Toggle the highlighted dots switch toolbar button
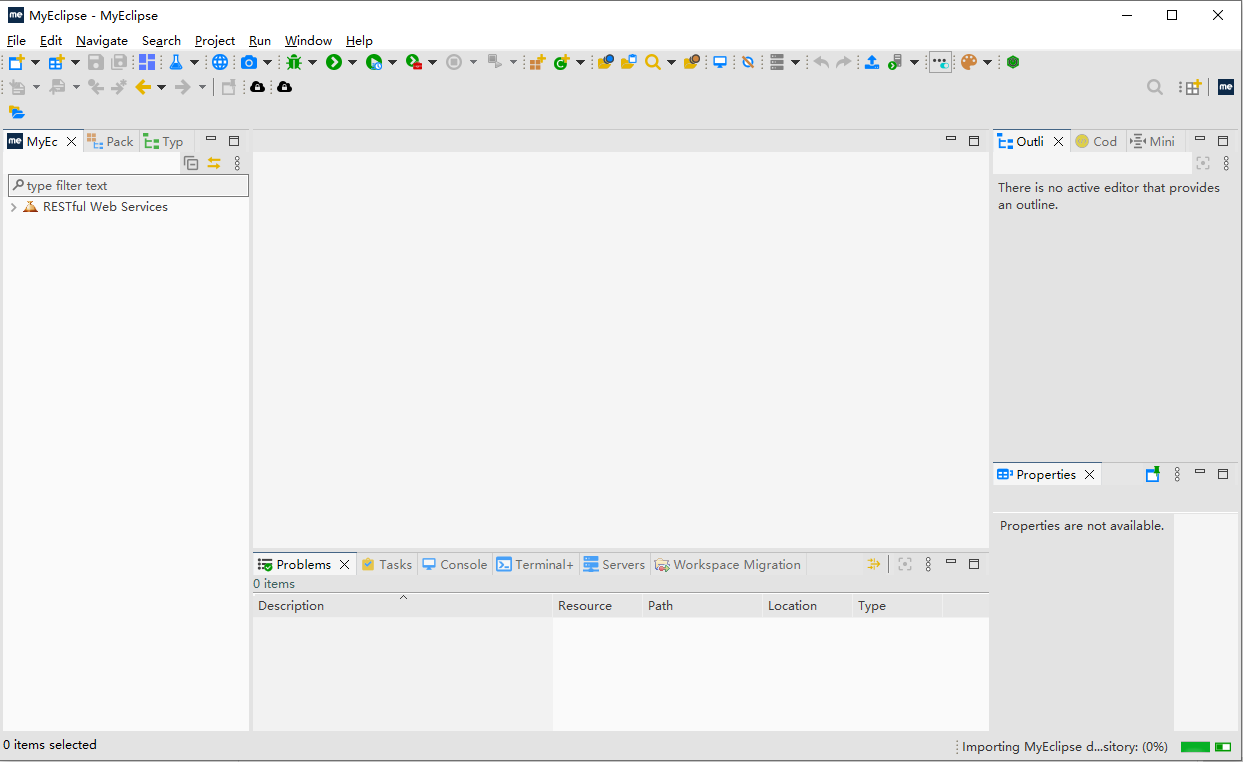Screen dimensions: 1243x762 click(x=940, y=62)
